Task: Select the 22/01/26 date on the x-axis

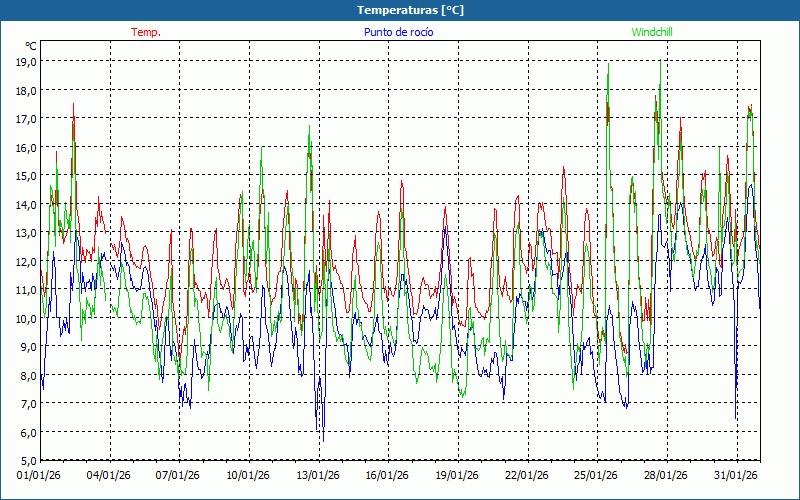Action: tap(526, 475)
